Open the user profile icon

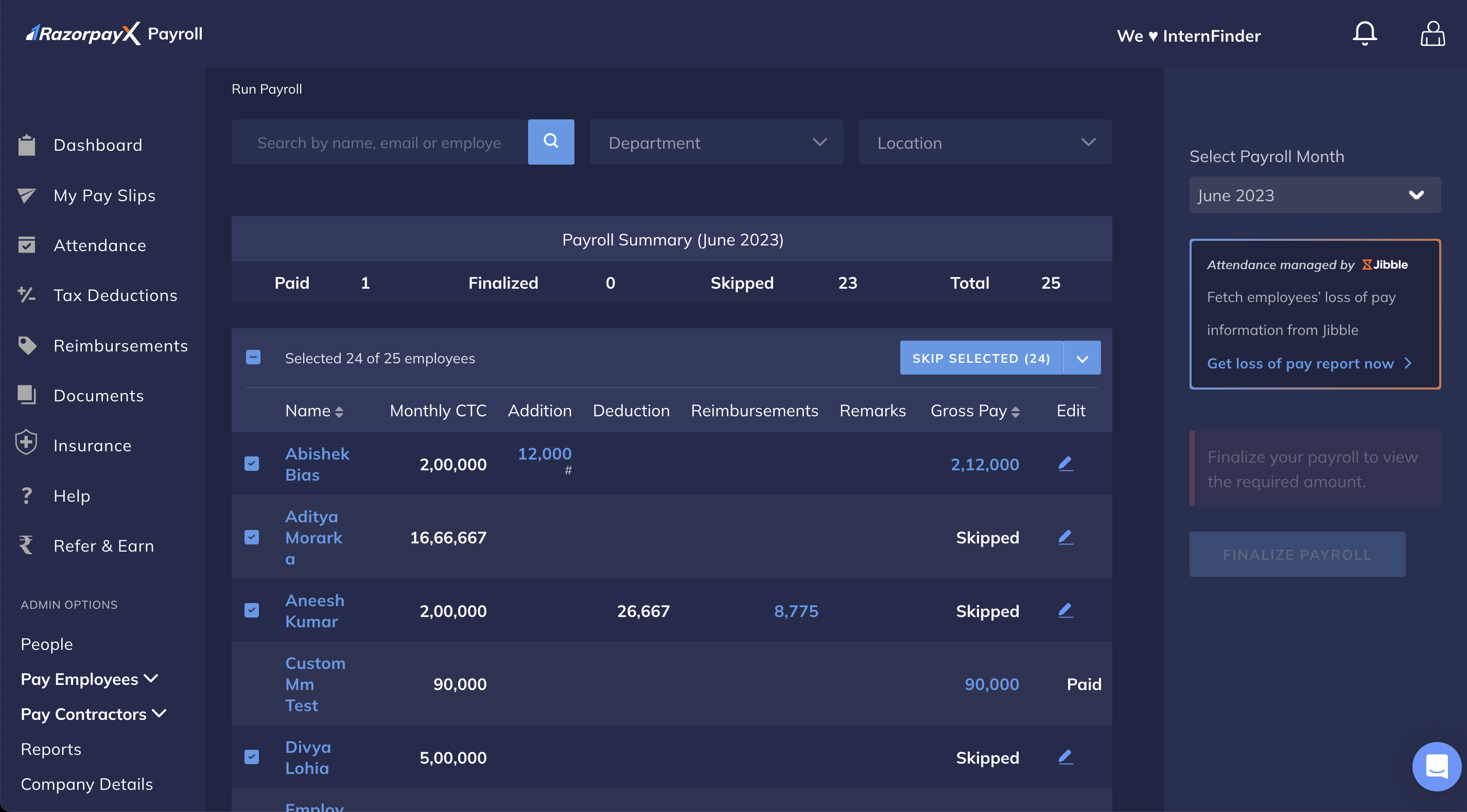point(1433,33)
